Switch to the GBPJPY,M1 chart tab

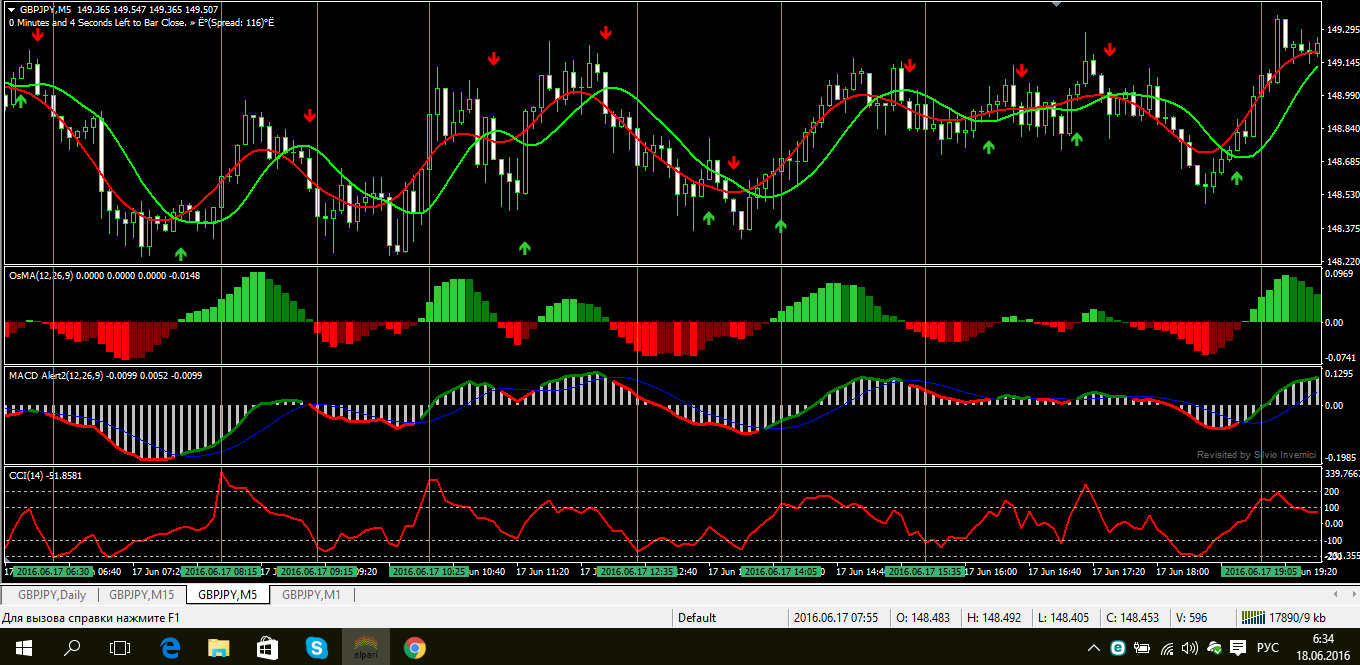tap(311, 595)
